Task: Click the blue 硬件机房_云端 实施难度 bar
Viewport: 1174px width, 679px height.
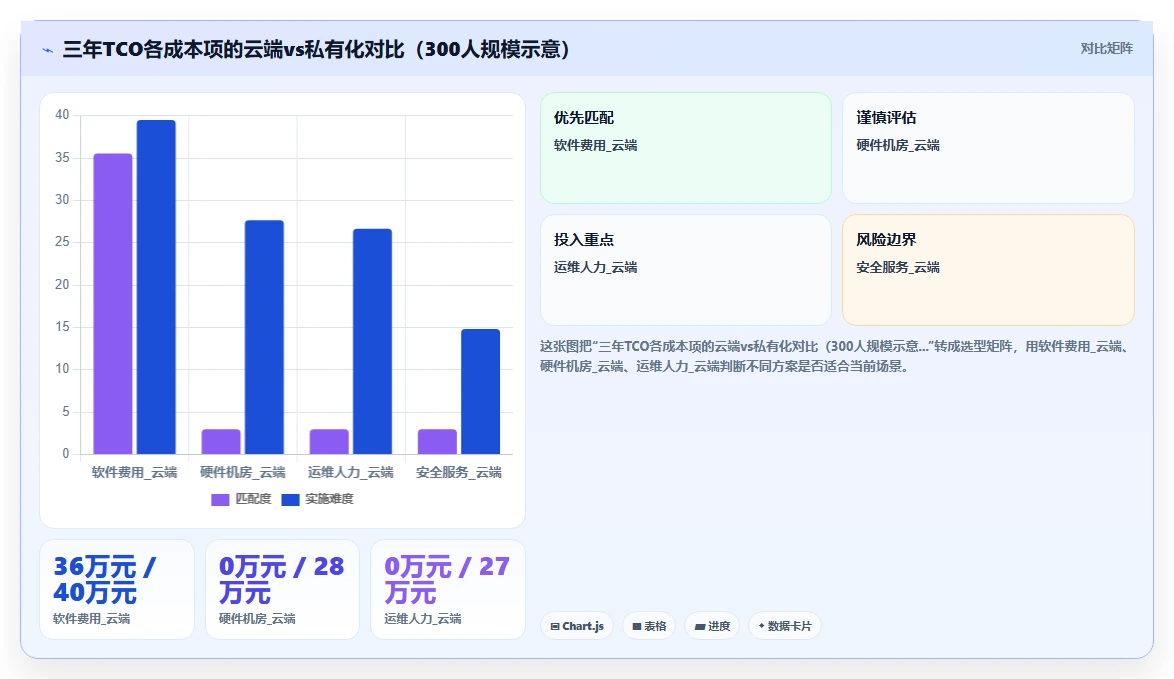Action: [264, 337]
